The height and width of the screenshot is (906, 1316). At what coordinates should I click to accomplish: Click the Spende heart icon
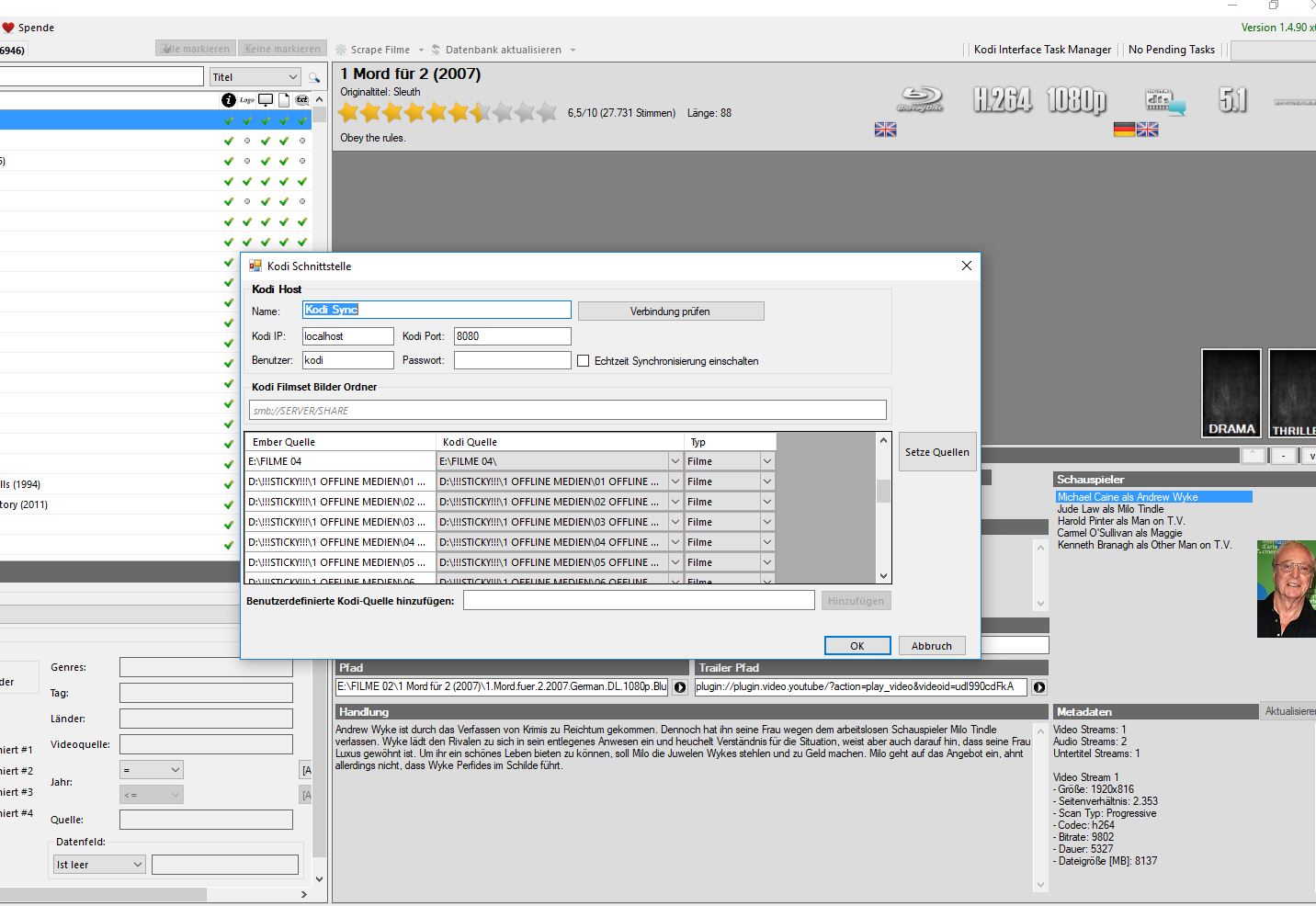pyautogui.click(x=8, y=28)
